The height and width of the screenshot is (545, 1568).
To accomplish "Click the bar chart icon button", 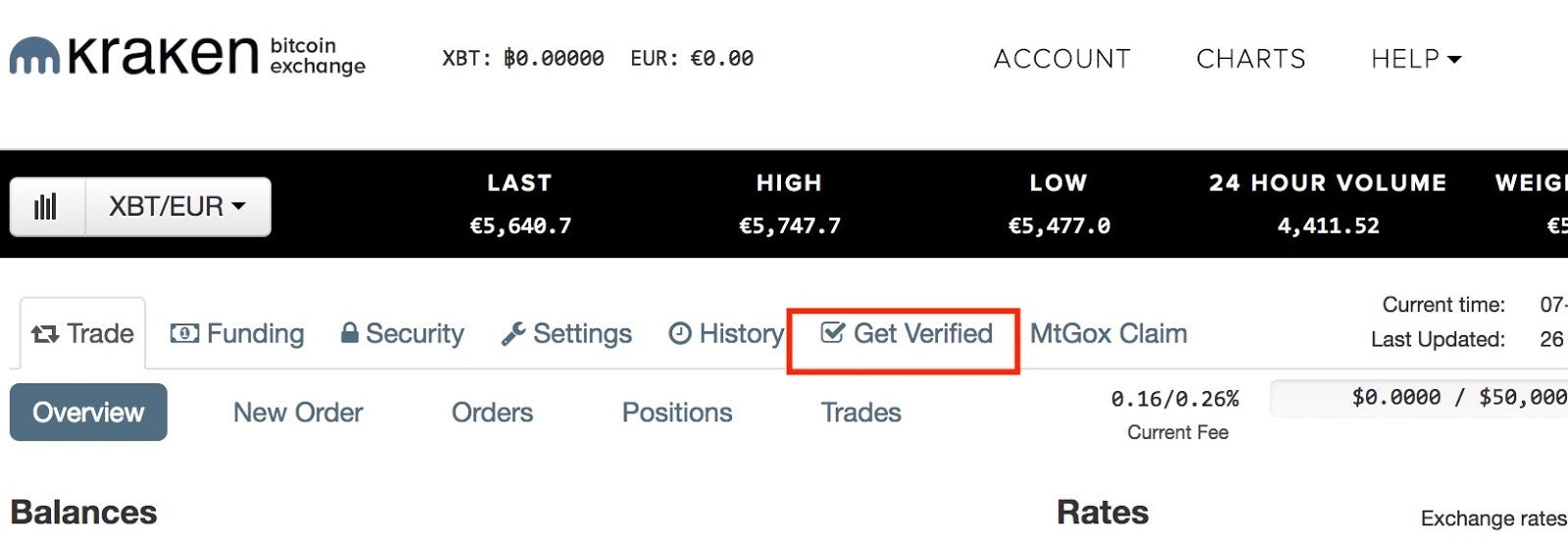I will pos(46,207).
